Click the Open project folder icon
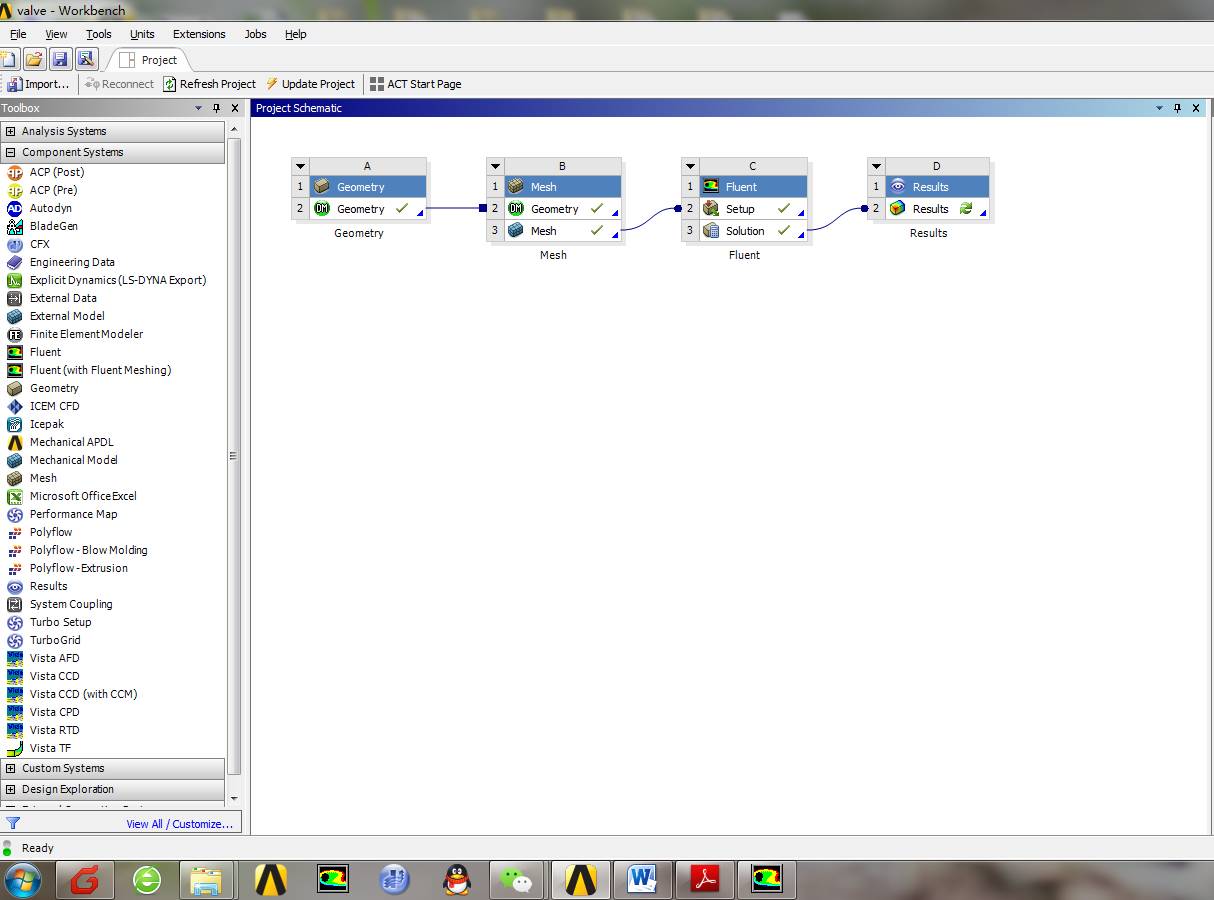The image size is (1214, 900). (x=34, y=59)
